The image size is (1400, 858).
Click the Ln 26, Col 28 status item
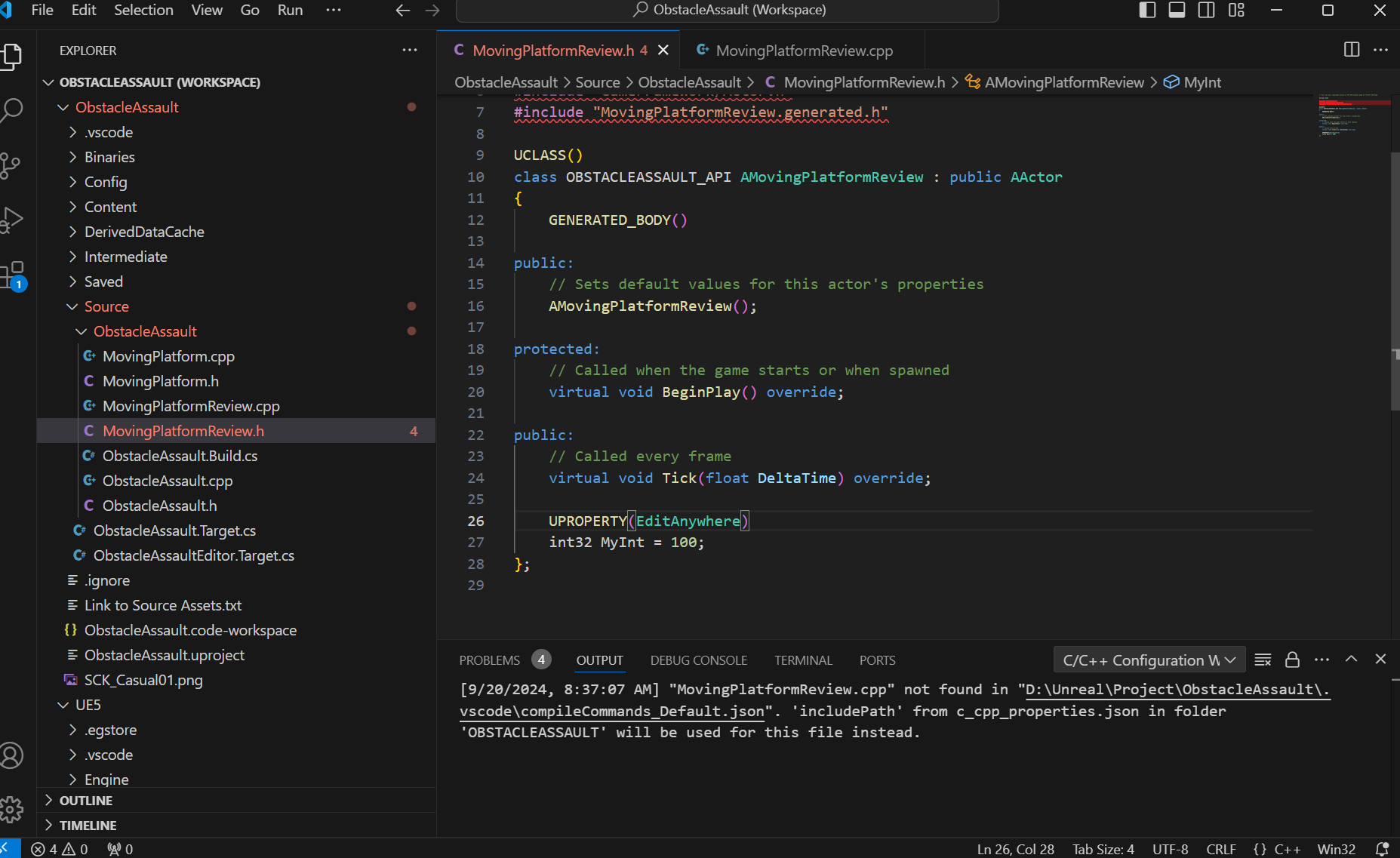click(1015, 849)
